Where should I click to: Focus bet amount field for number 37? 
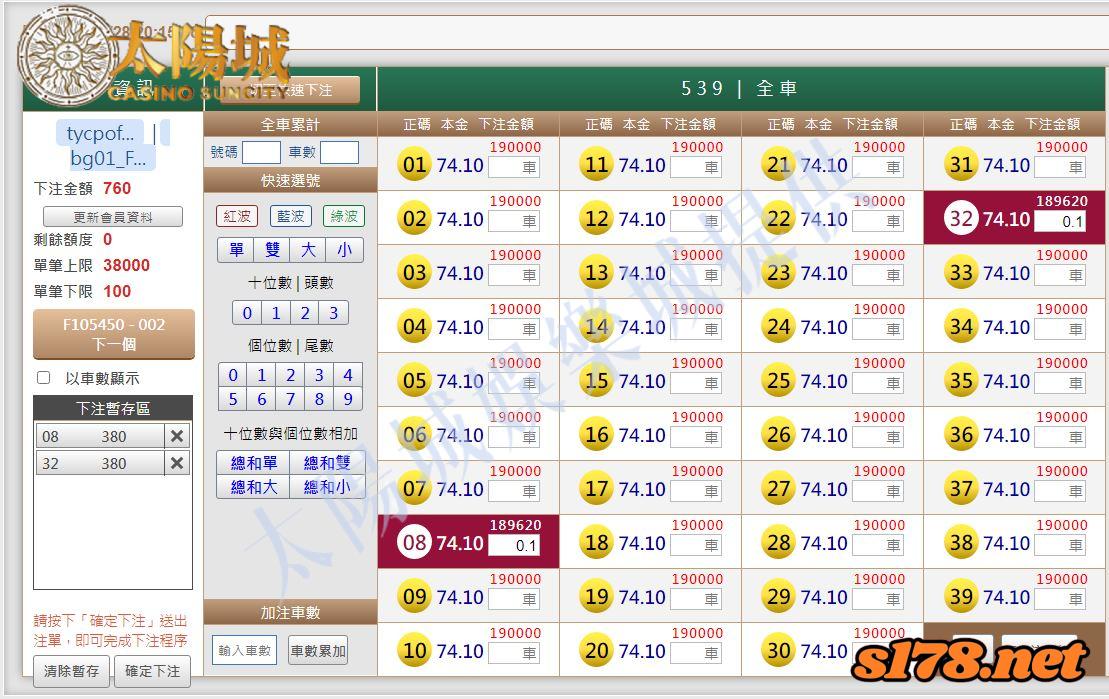tap(1060, 492)
